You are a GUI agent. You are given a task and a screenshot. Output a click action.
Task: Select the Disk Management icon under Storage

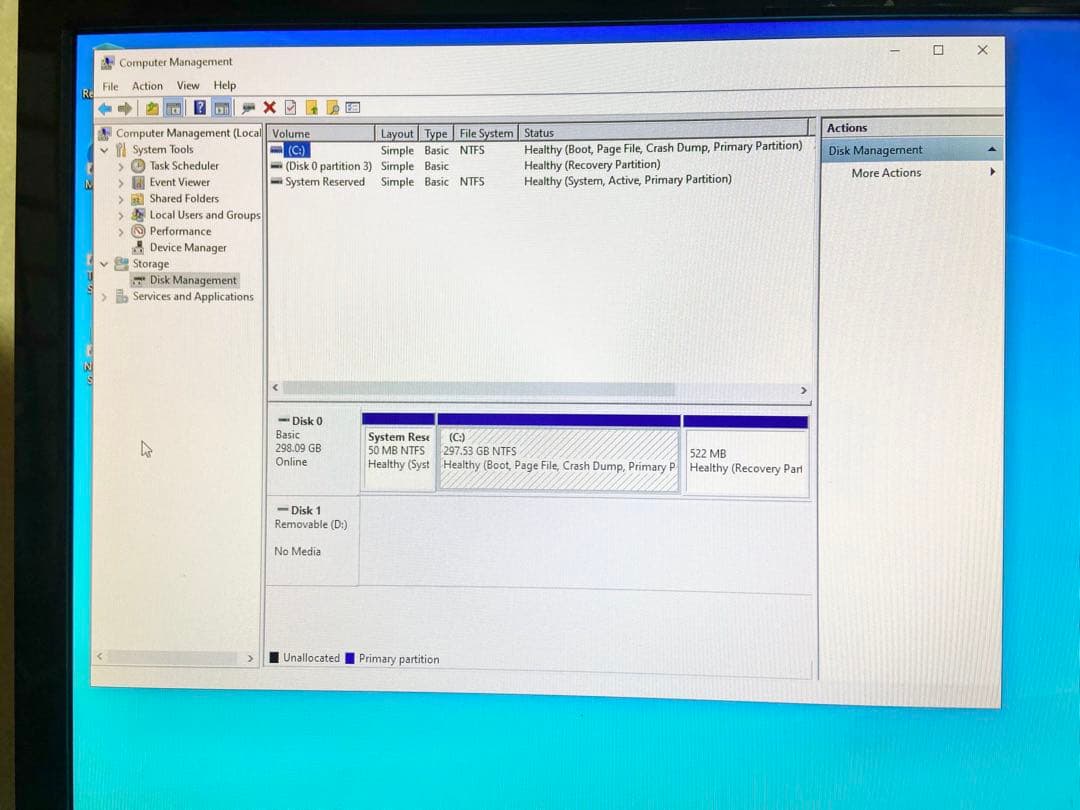tap(137, 279)
